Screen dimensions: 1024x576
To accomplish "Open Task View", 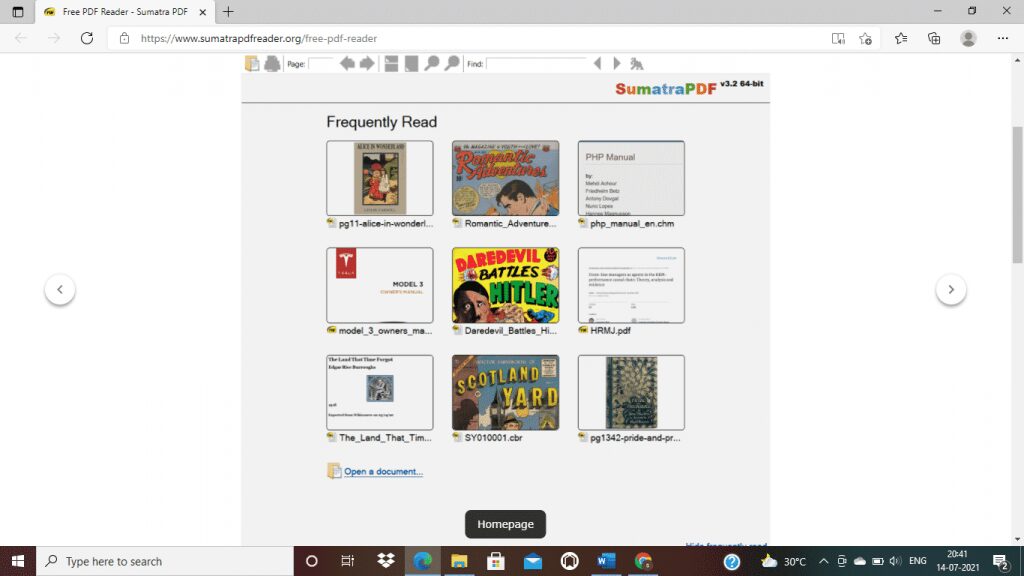I will (x=347, y=561).
